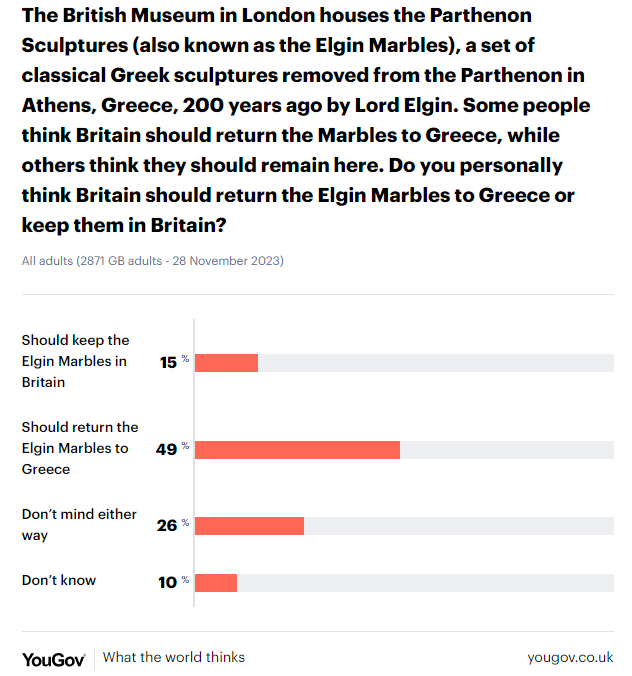Image resolution: width=632 pixels, height=676 pixels.
Task: Click the YouGov logo
Action: [53, 658]
